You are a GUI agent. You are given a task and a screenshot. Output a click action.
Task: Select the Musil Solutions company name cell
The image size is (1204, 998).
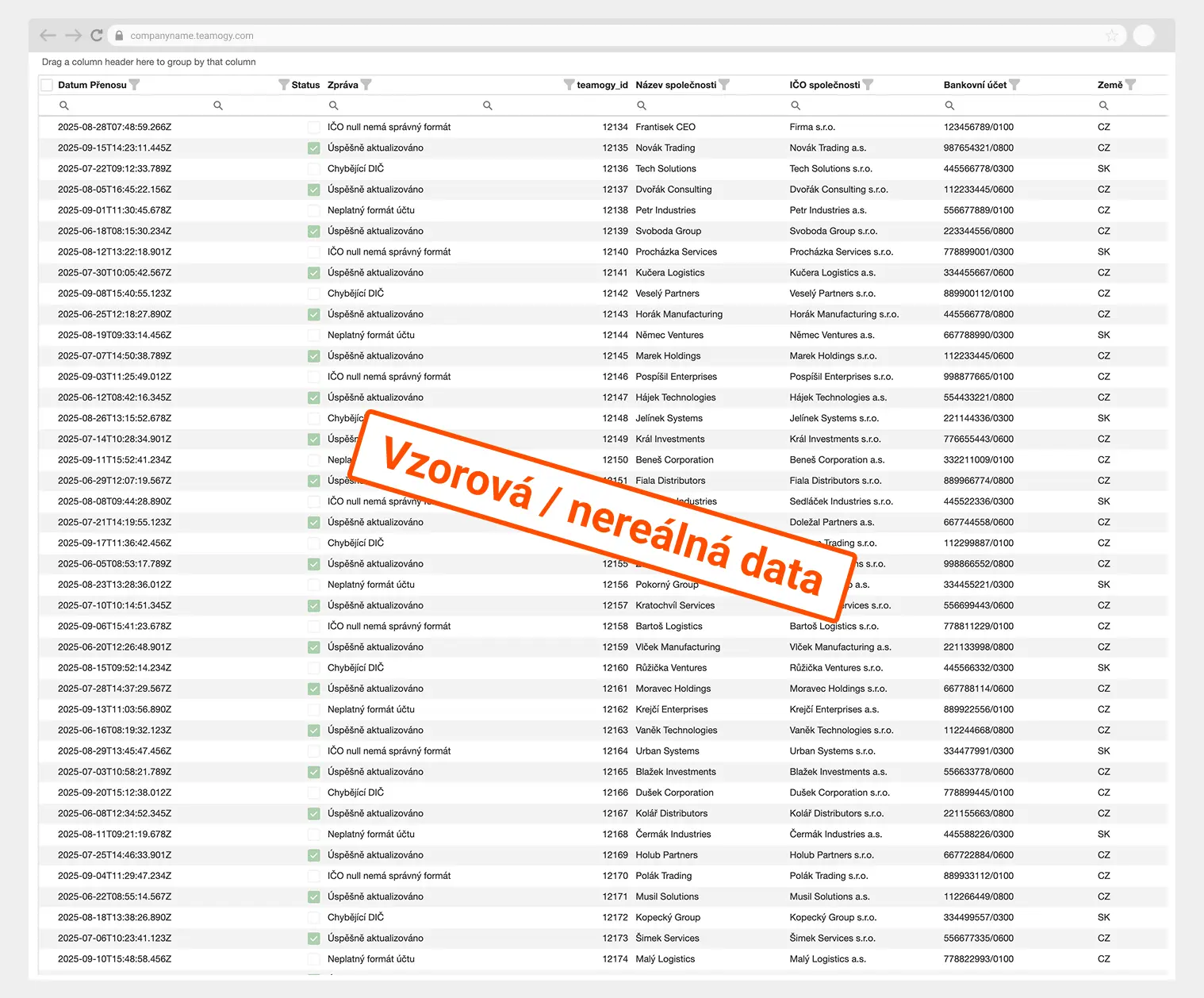click(x=667, y=896)
